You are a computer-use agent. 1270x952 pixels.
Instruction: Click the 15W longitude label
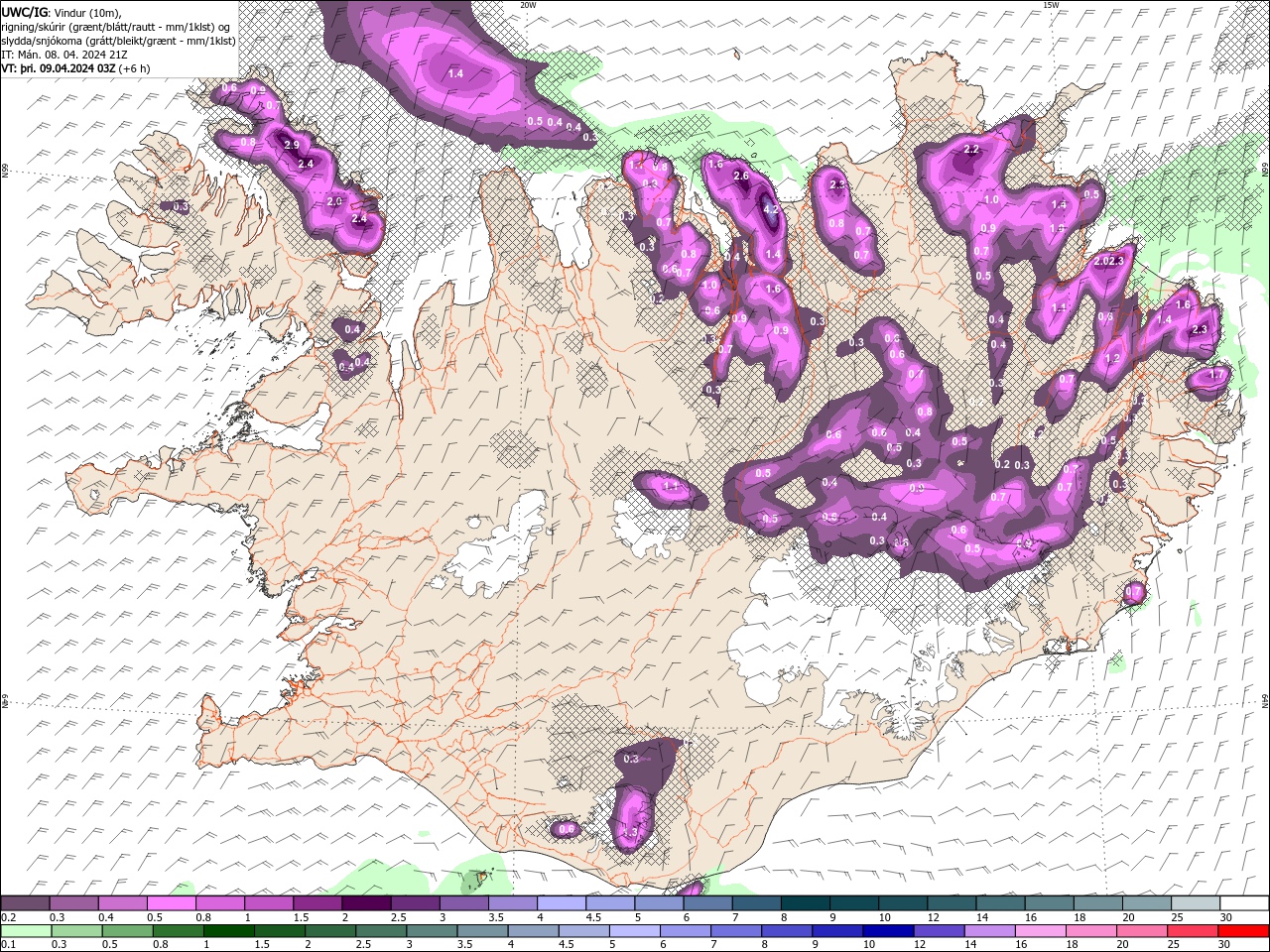point(1051,5)
